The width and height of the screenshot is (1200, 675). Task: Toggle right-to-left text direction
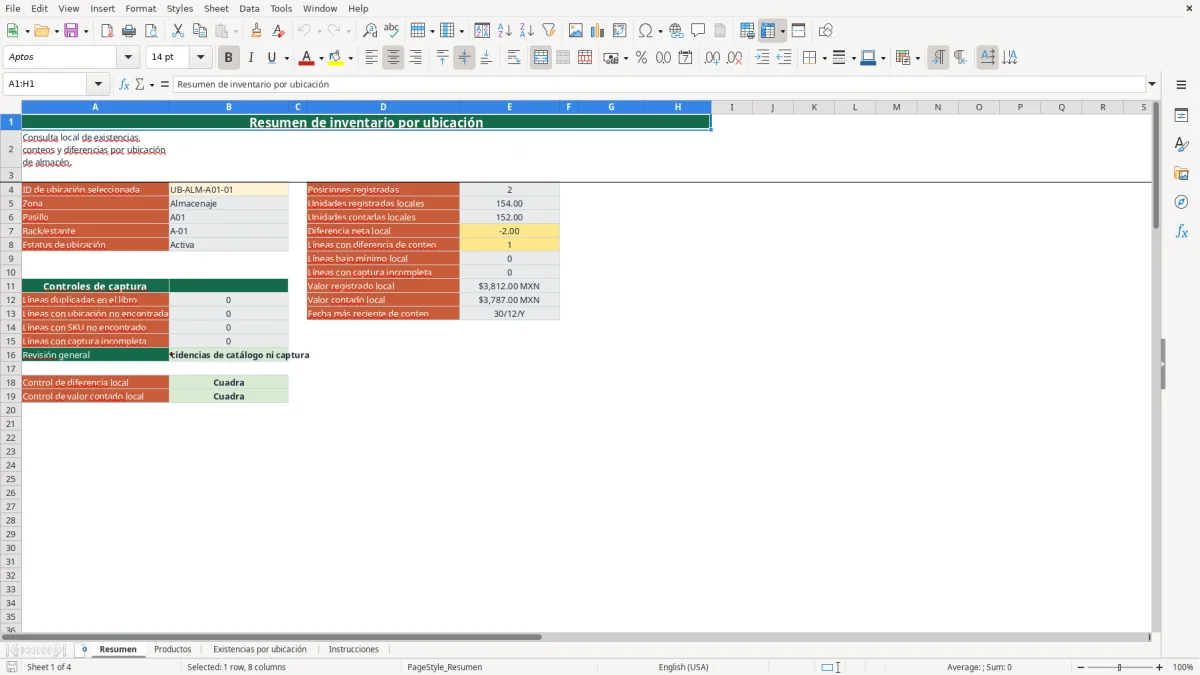pyautogui.click(x=960, y=58)
